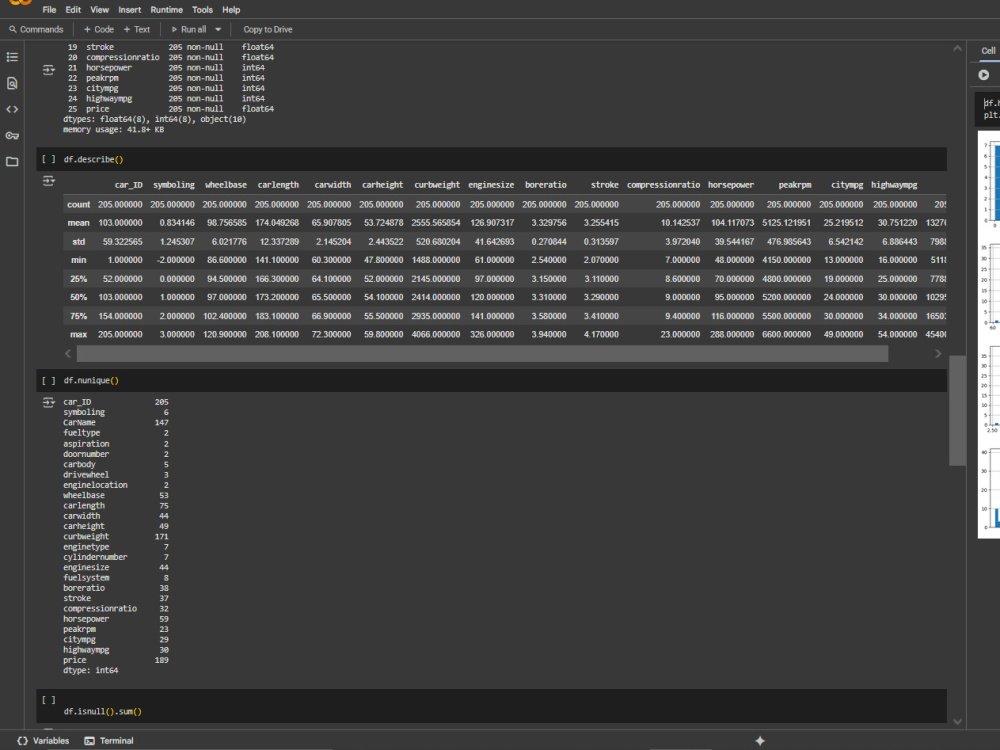Open the Help menu
The image size is (1000, 750).
(x=231, y=10)
